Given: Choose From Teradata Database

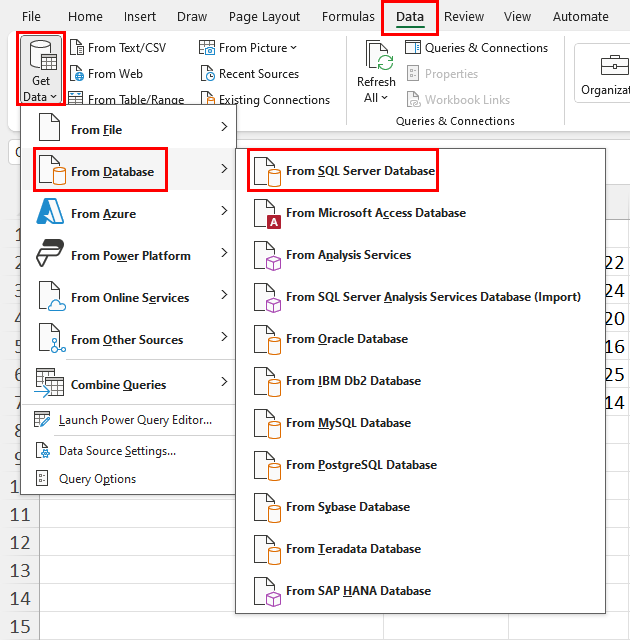Looking at the screenshot, I should [x=420, y=549].
